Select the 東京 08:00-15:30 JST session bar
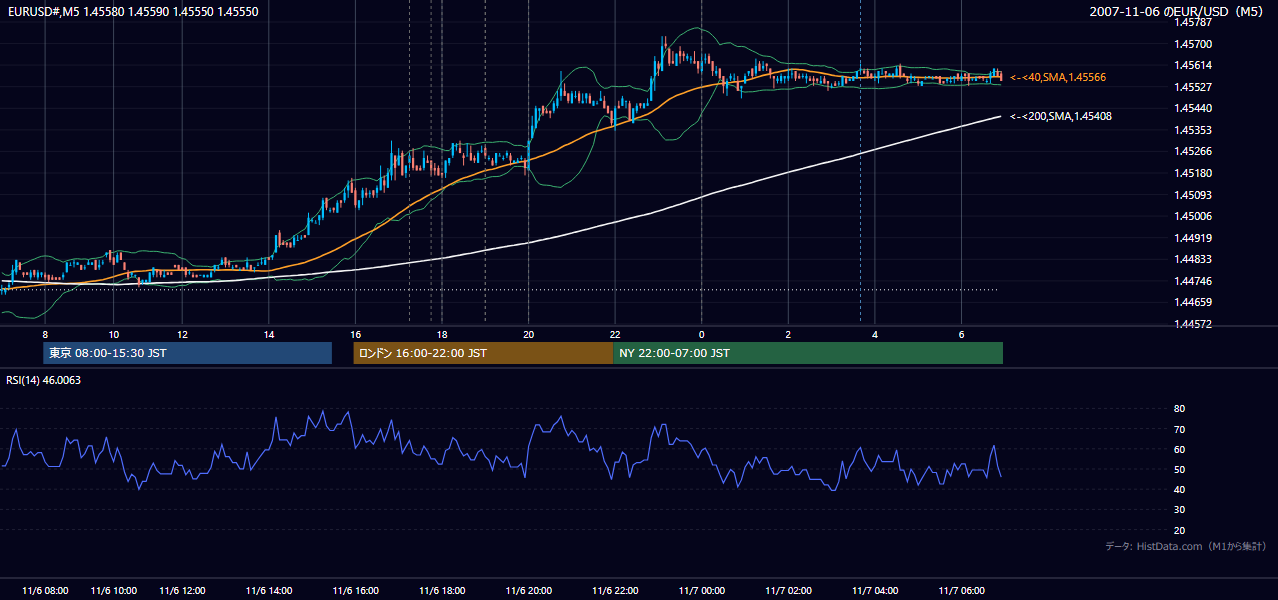This screenshot has height=600, width=1278. pos(188,353)
